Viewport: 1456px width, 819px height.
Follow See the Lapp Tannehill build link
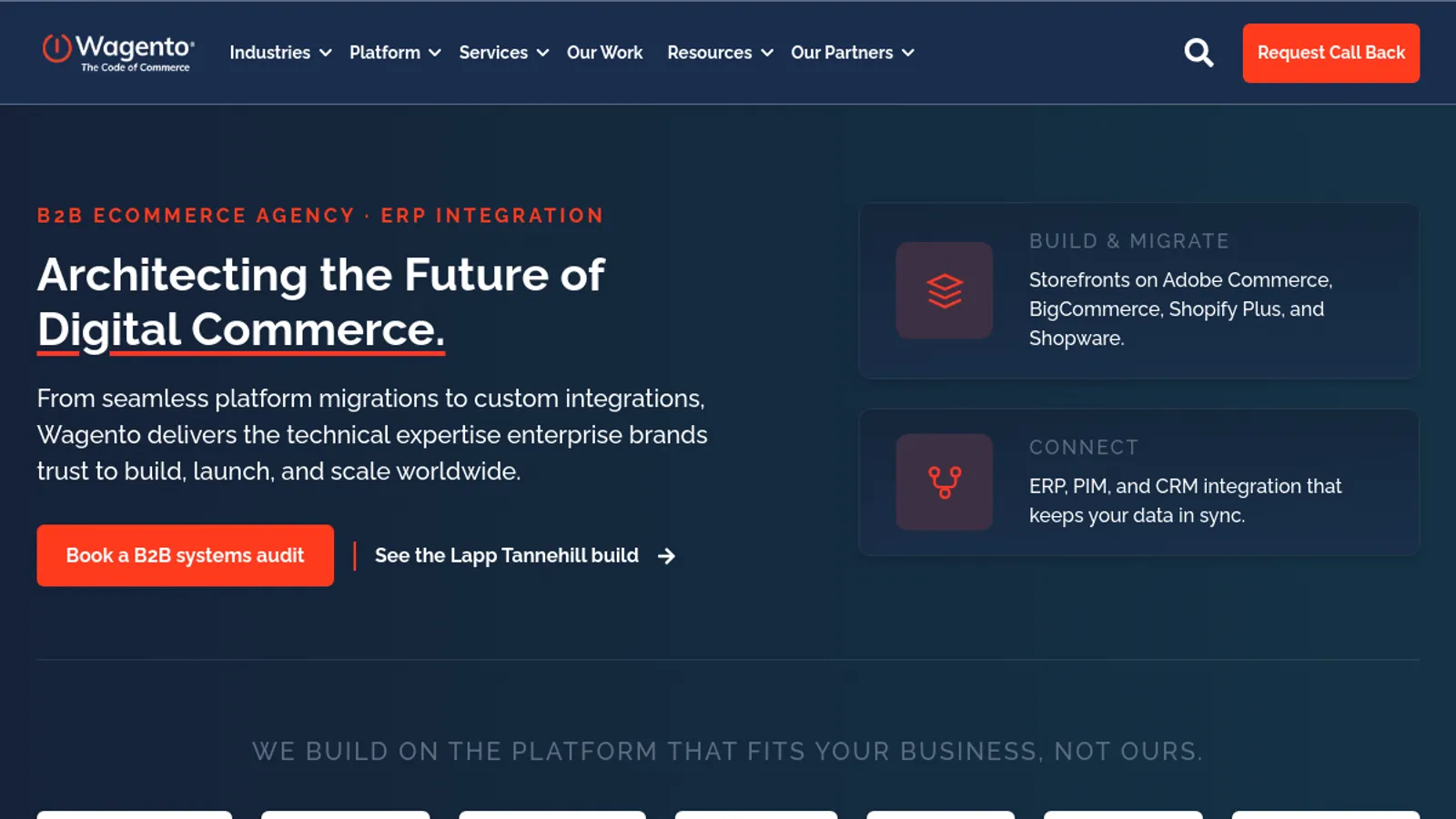click(x=525, y=556)
